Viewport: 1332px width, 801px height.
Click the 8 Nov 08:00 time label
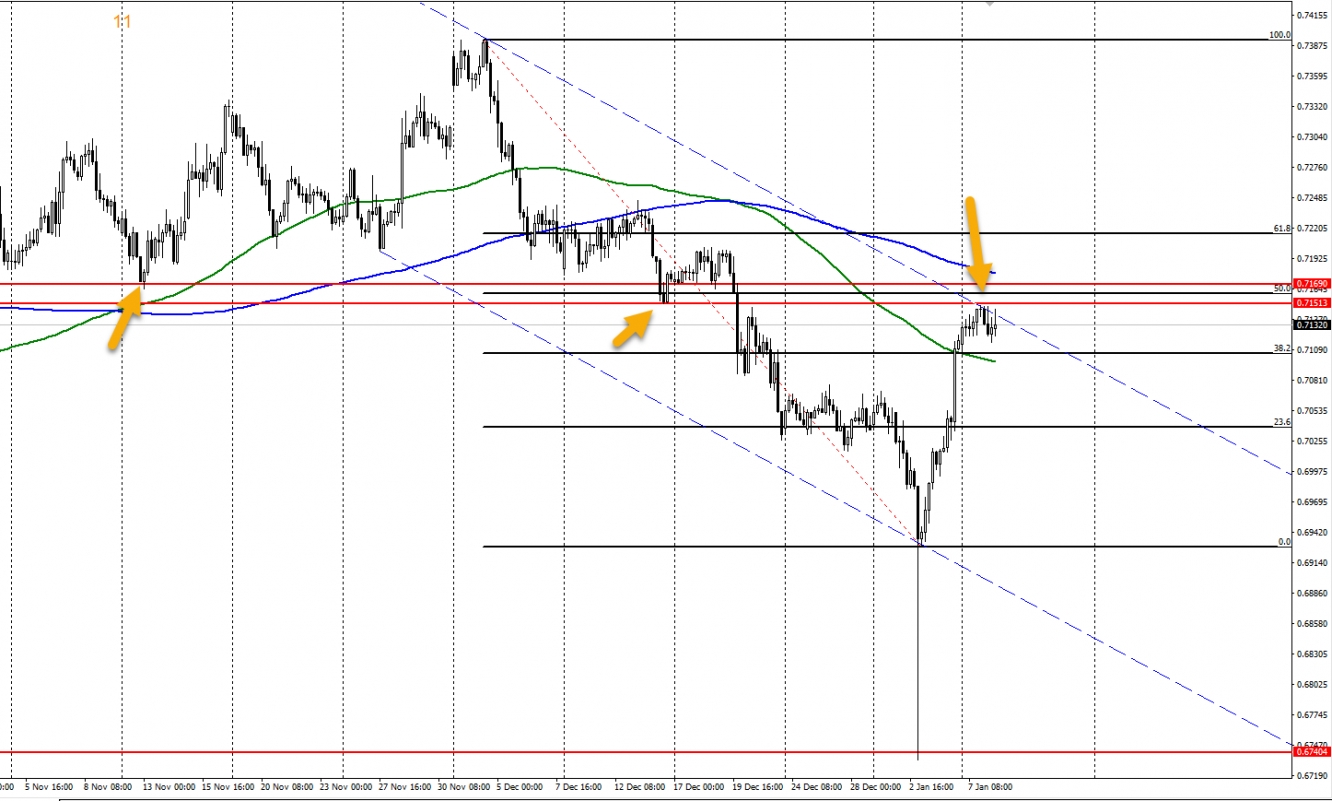106,788
